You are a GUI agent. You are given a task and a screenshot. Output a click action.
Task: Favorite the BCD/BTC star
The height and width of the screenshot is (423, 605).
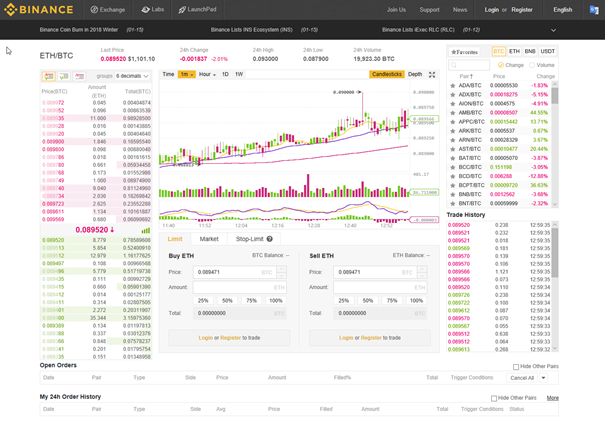453,176
